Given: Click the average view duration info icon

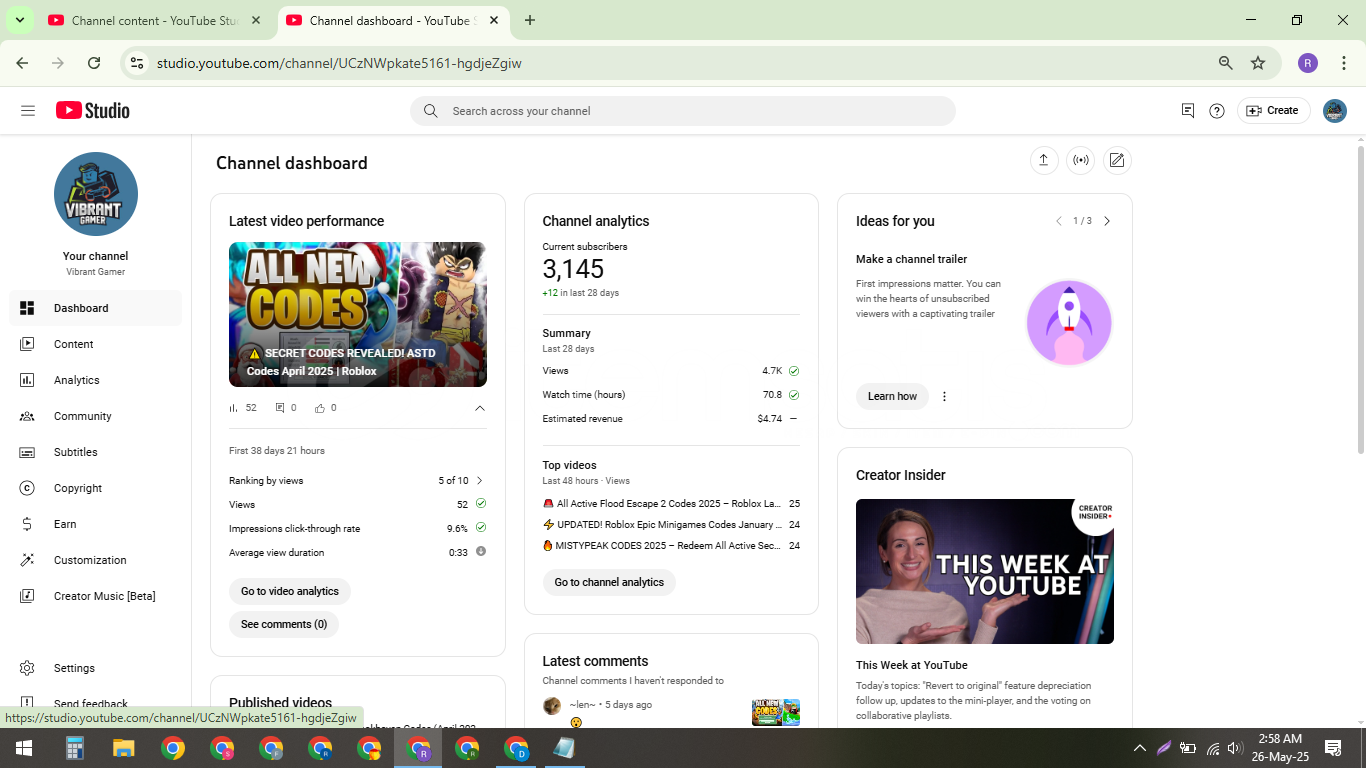Looking at the screenshot, I should 481,551.
